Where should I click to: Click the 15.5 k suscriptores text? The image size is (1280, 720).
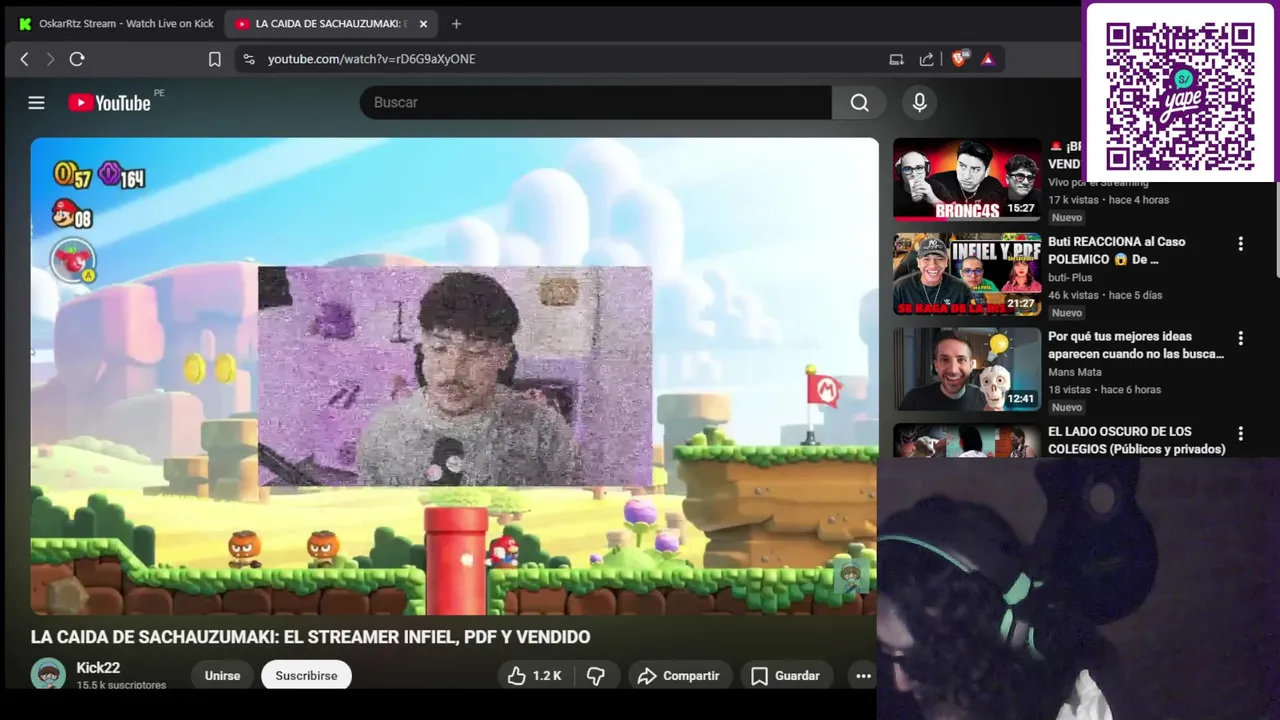coord(121,685)
